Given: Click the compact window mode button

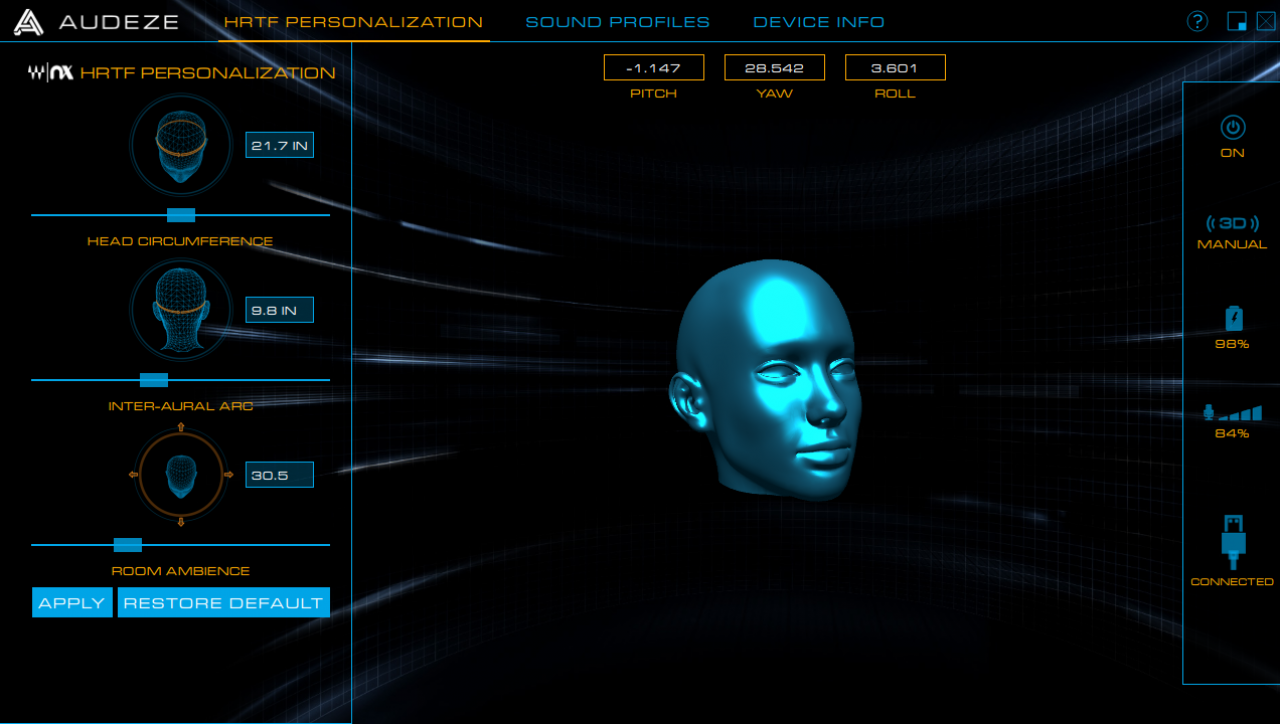Looking at the screenshot, I should pyautogui.click(x=1237, y=21).
